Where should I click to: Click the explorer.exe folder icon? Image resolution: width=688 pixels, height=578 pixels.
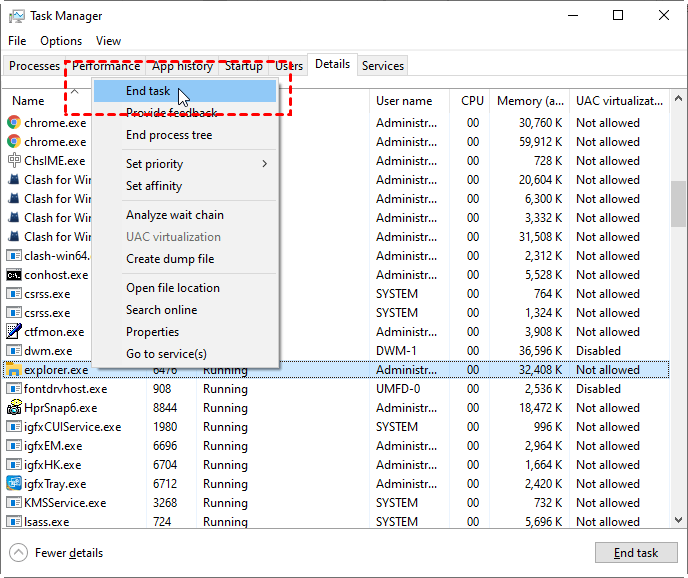pyautogui.click(x=14, y=370)
